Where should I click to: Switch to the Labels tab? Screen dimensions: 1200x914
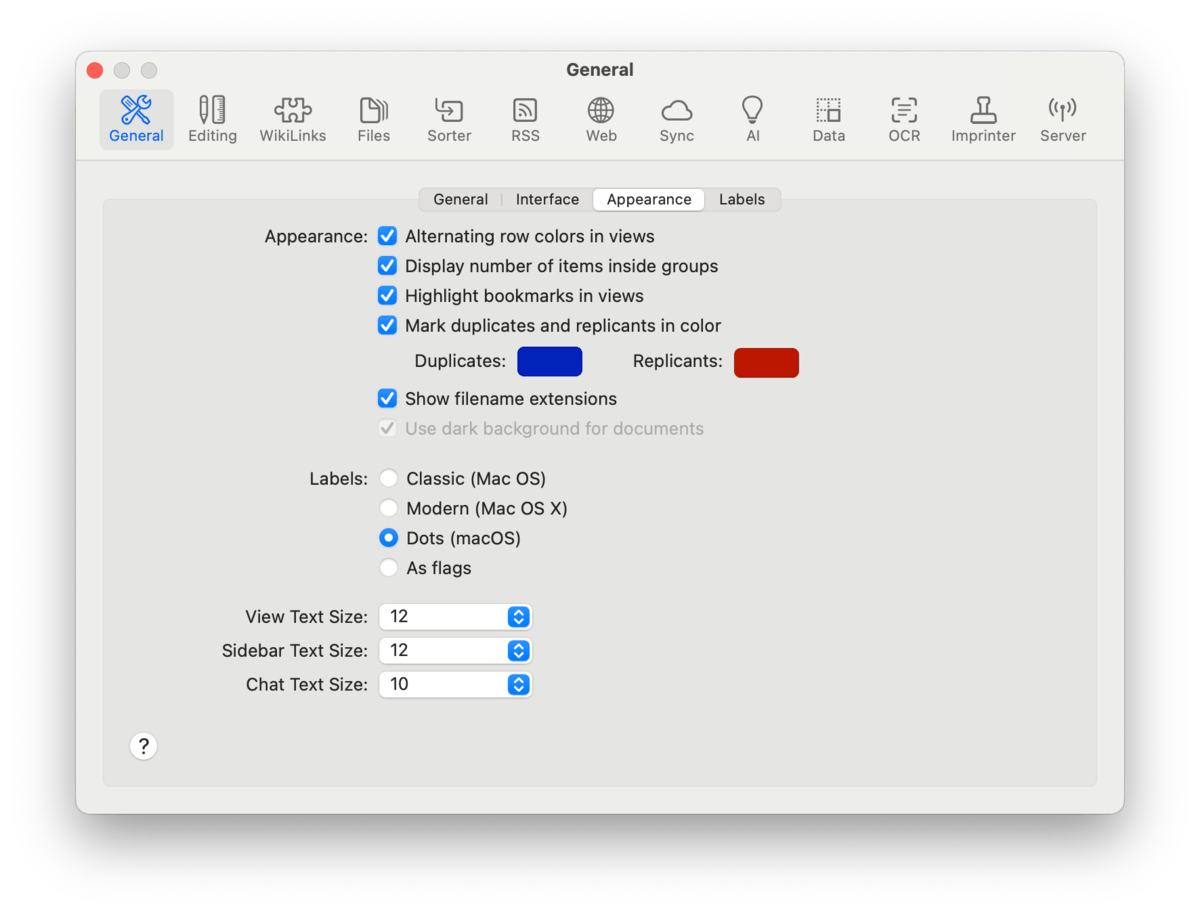pos(741,200)
